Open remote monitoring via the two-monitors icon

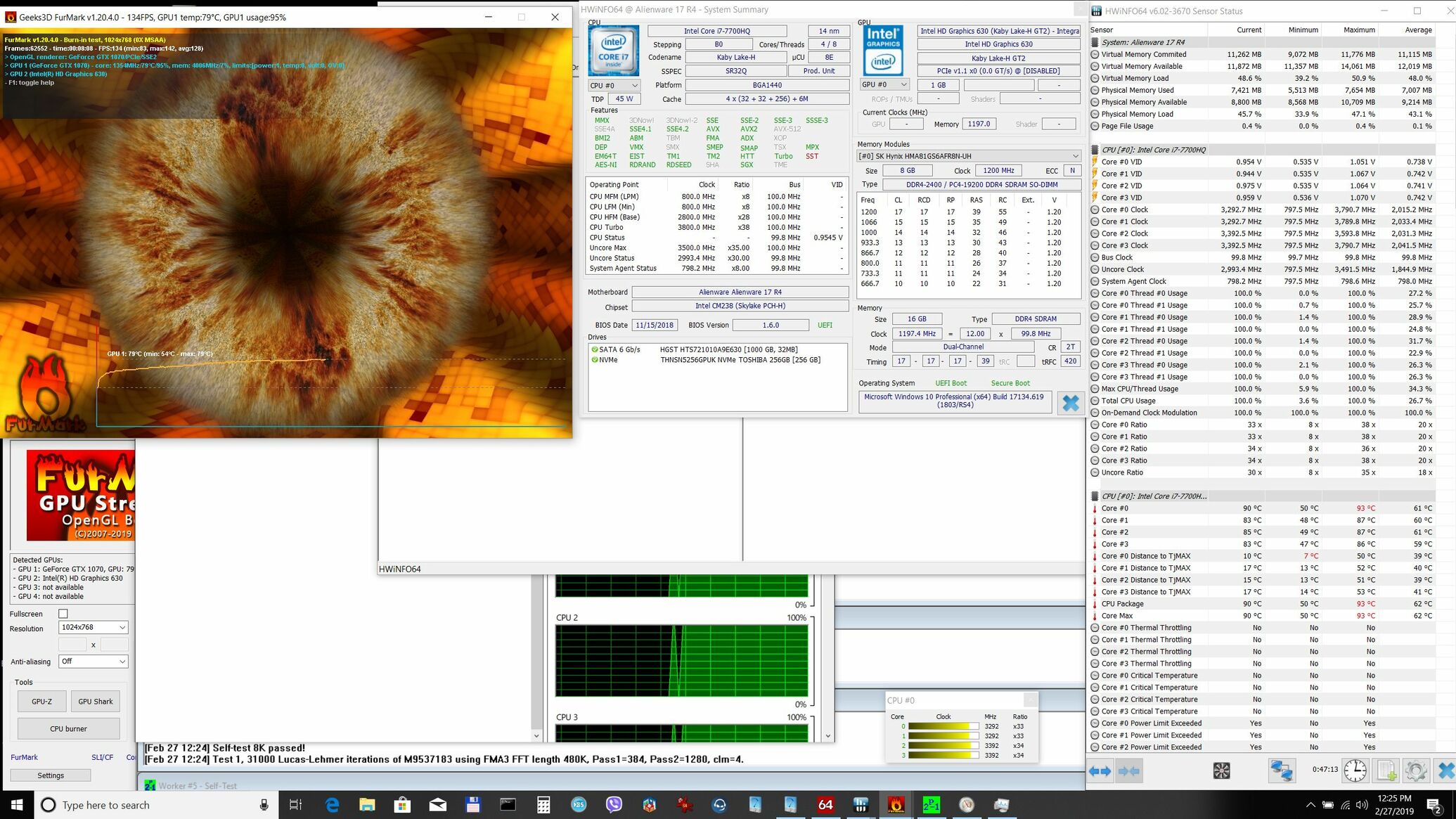click(x=1281, y=771)
